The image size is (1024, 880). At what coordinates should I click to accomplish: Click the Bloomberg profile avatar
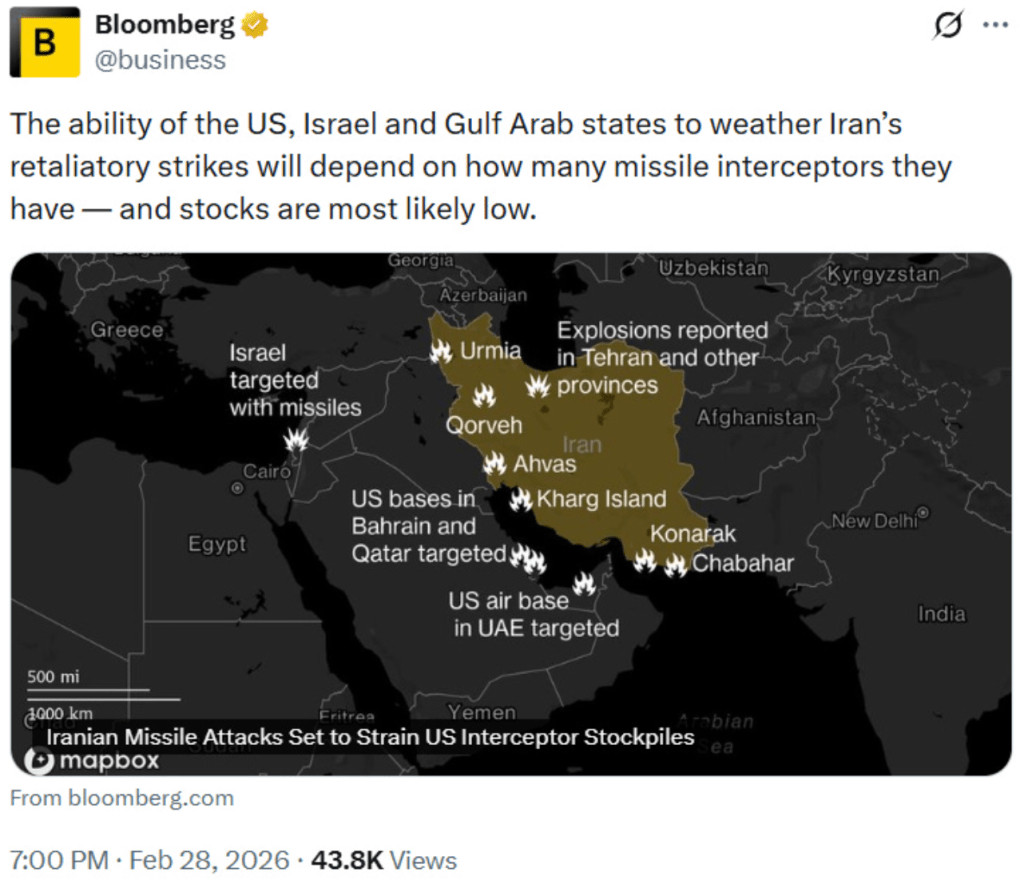45,42
